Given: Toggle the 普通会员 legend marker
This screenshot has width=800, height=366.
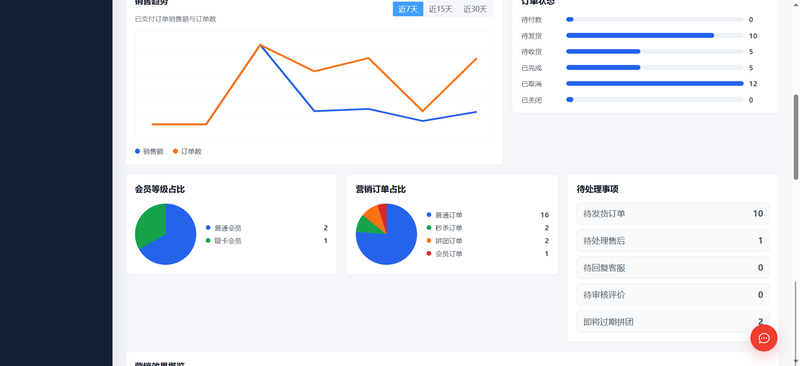Looking at the screenshot, I should (208, 228).
